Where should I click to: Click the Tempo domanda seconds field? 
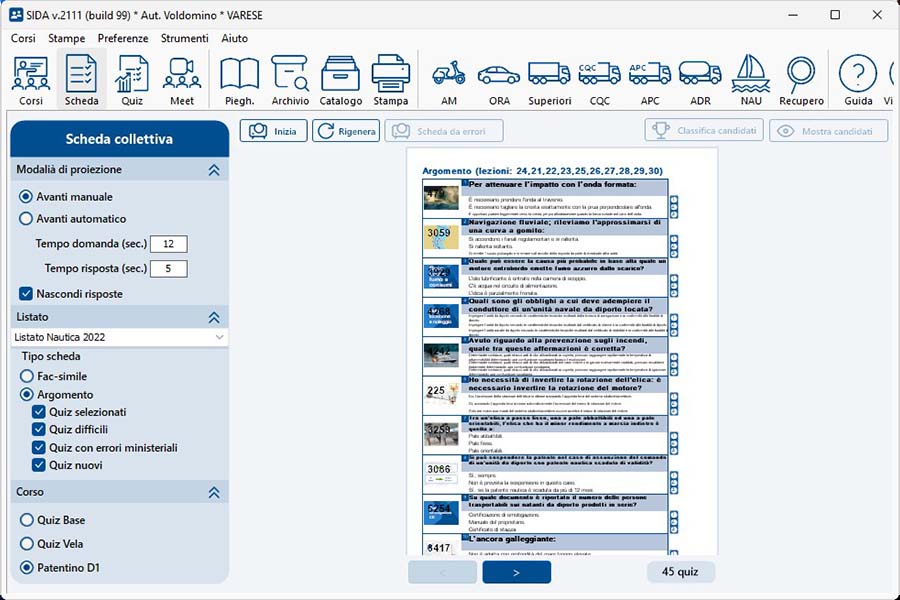(168, 244)
